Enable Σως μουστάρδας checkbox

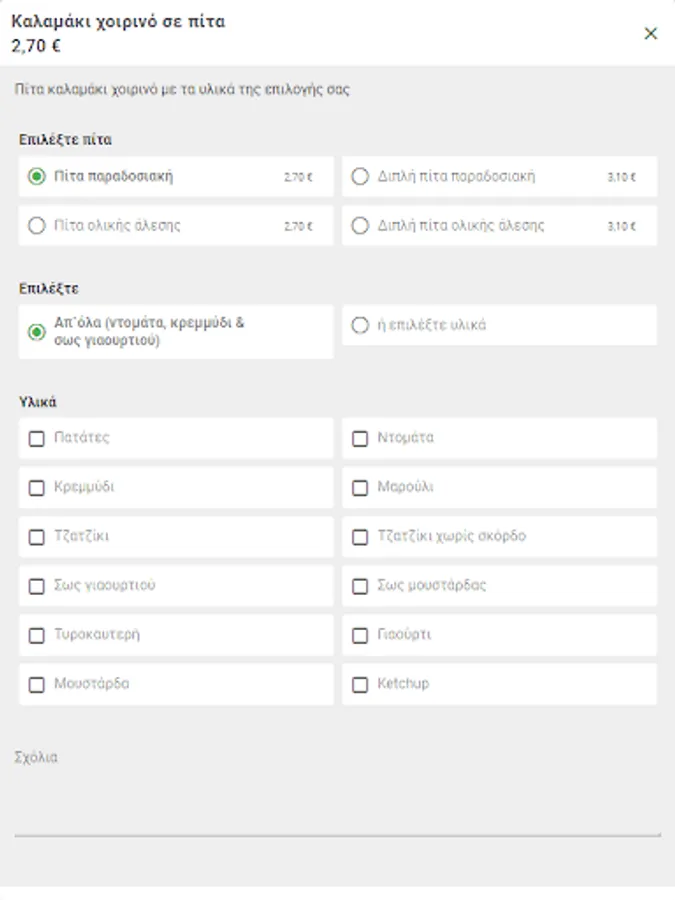pyautogui.click(x=360, y=586)
